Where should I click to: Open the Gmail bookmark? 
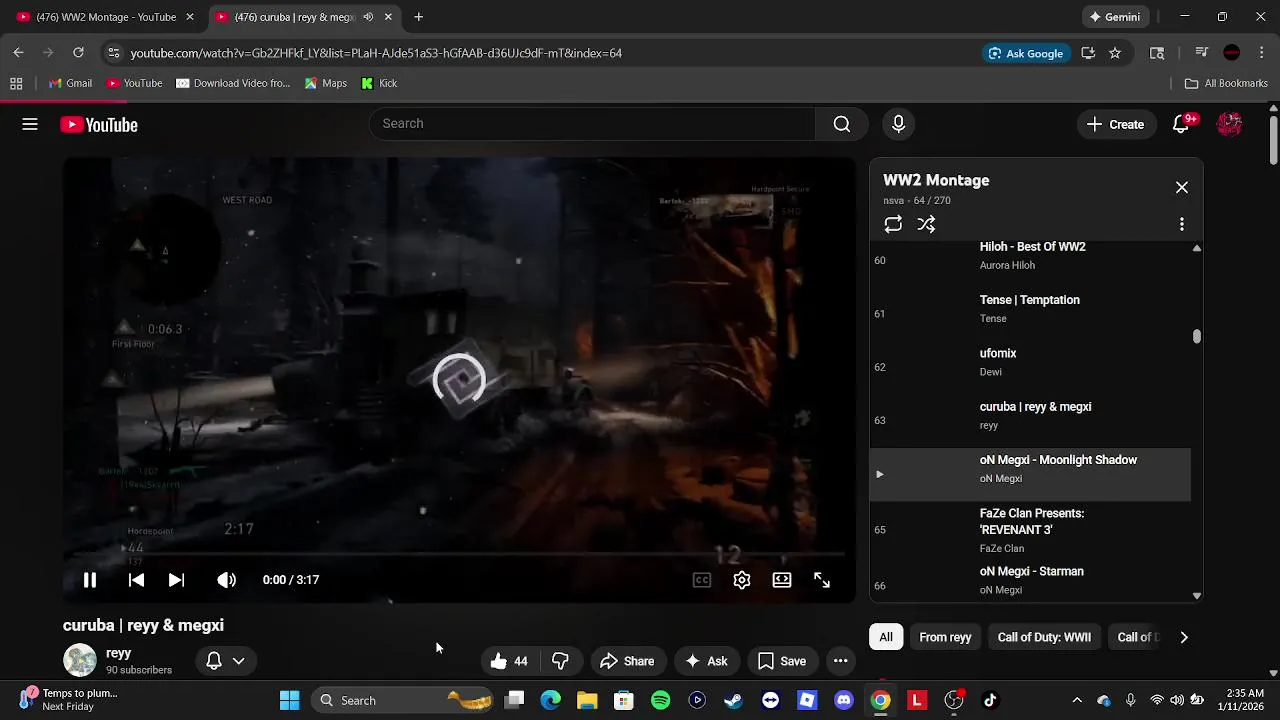point(70,83)
